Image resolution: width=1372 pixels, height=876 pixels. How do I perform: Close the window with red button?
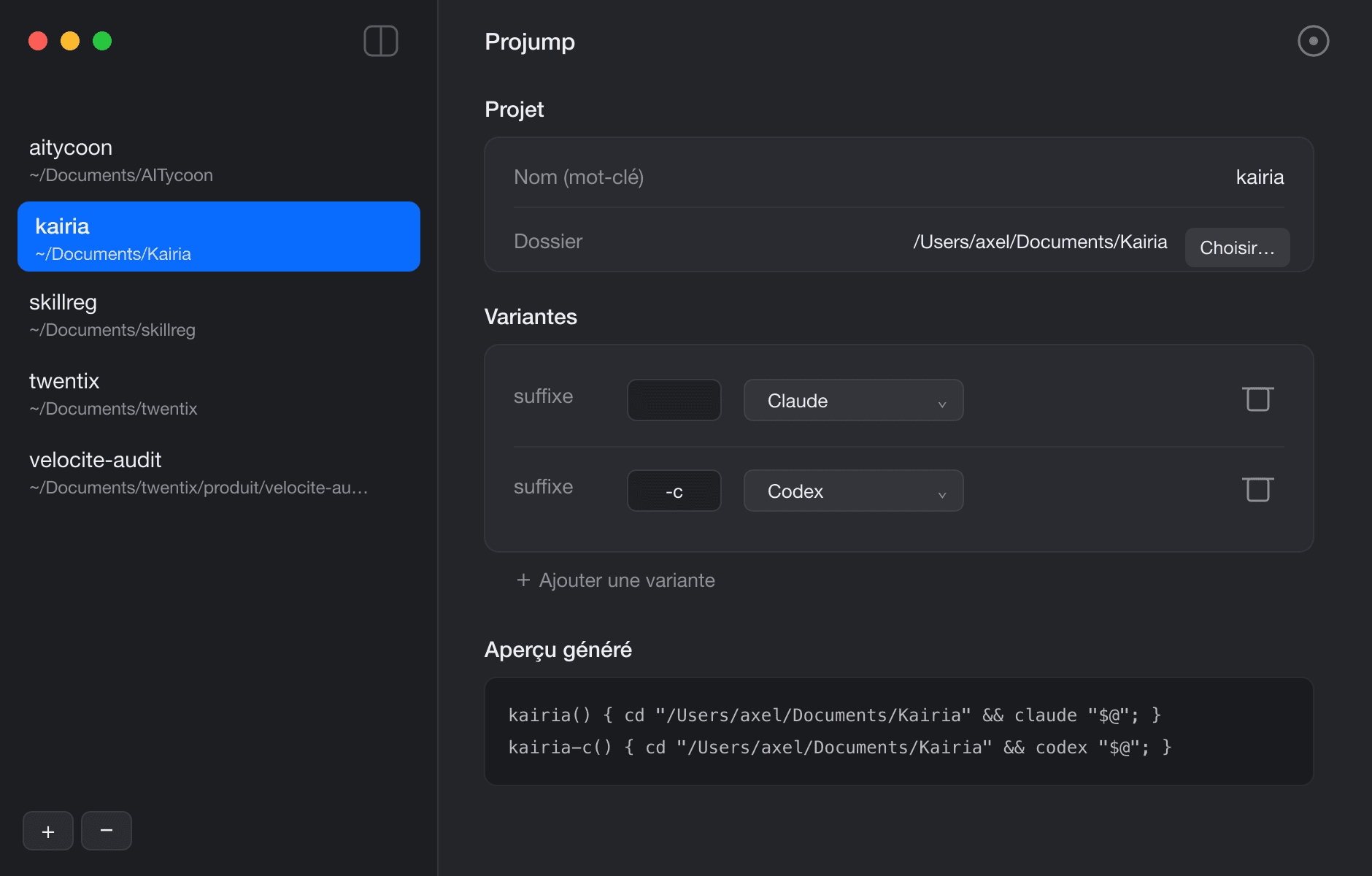click(x=38, y=41)
